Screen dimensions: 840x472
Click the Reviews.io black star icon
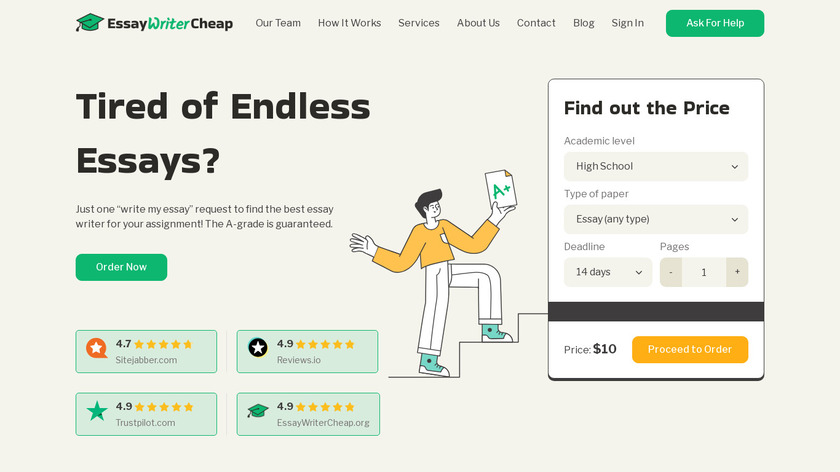258,348
